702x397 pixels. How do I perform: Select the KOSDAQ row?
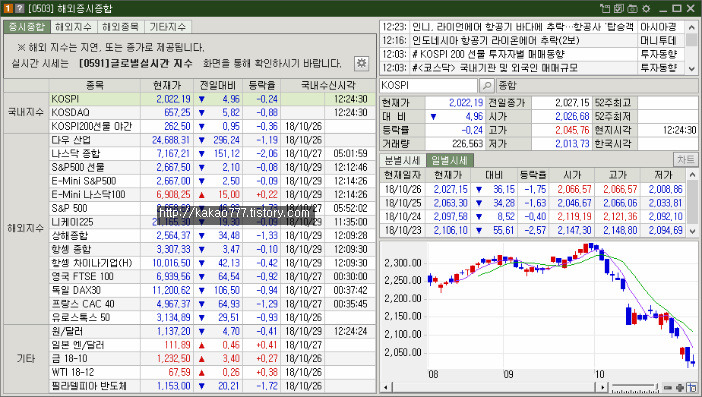click(212, 112)
